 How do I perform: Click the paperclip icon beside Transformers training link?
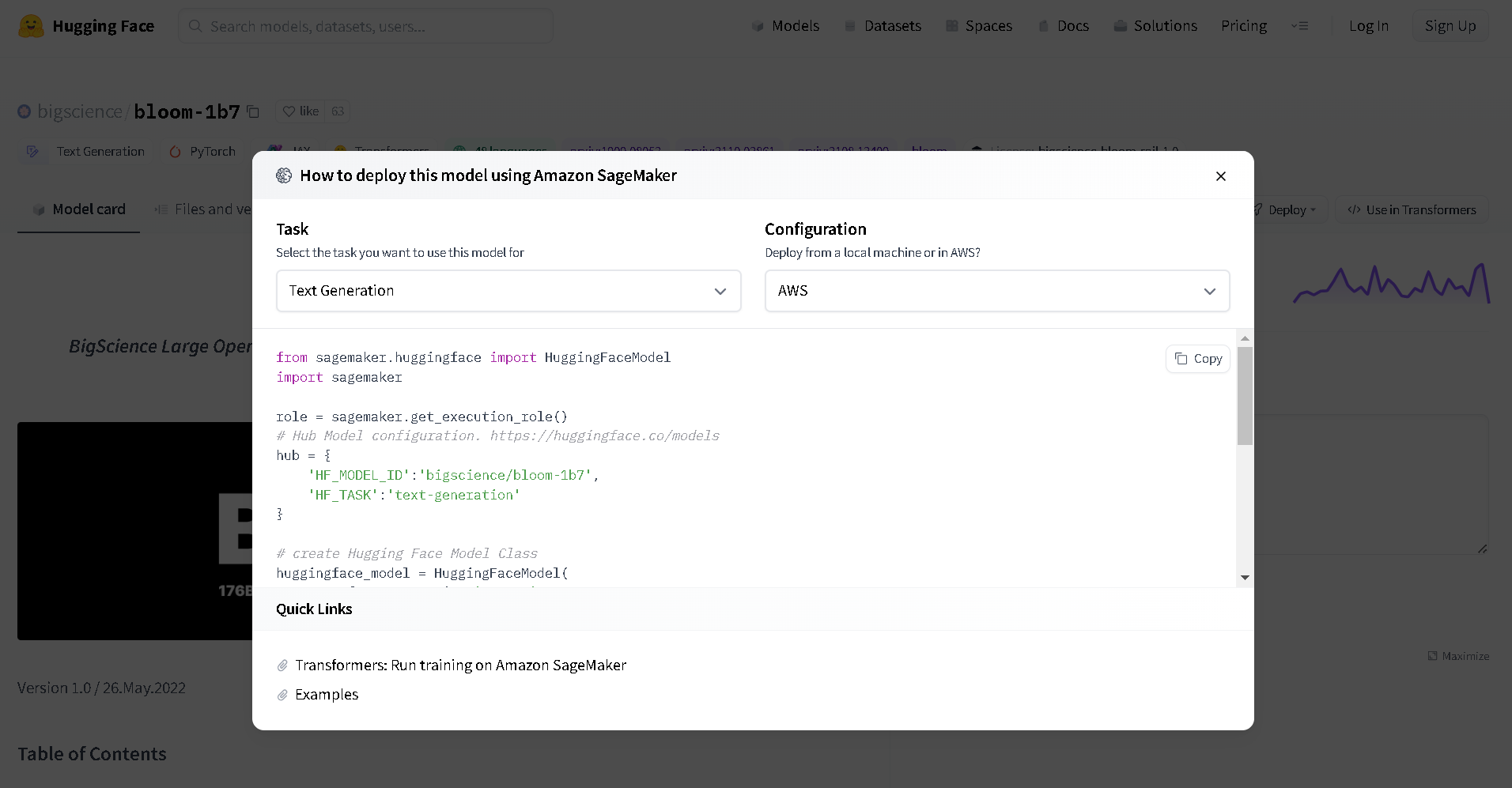pyautogui.click(x=282, y=665)
